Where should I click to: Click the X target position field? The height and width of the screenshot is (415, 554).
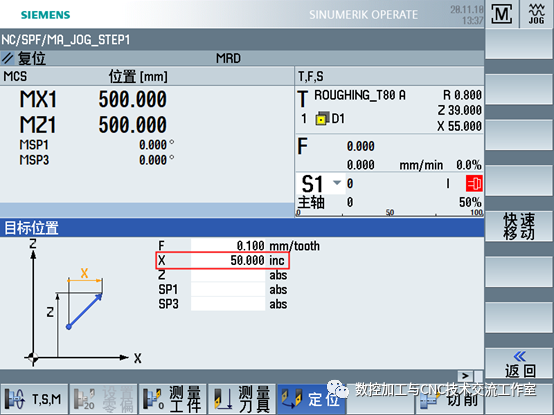[228, 260]
